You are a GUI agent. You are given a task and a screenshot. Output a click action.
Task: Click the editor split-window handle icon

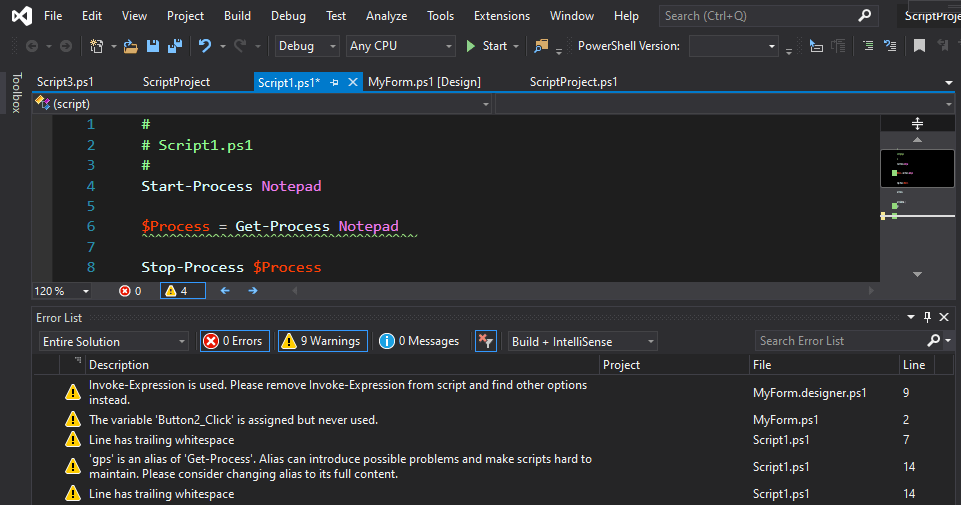point(917,123)
